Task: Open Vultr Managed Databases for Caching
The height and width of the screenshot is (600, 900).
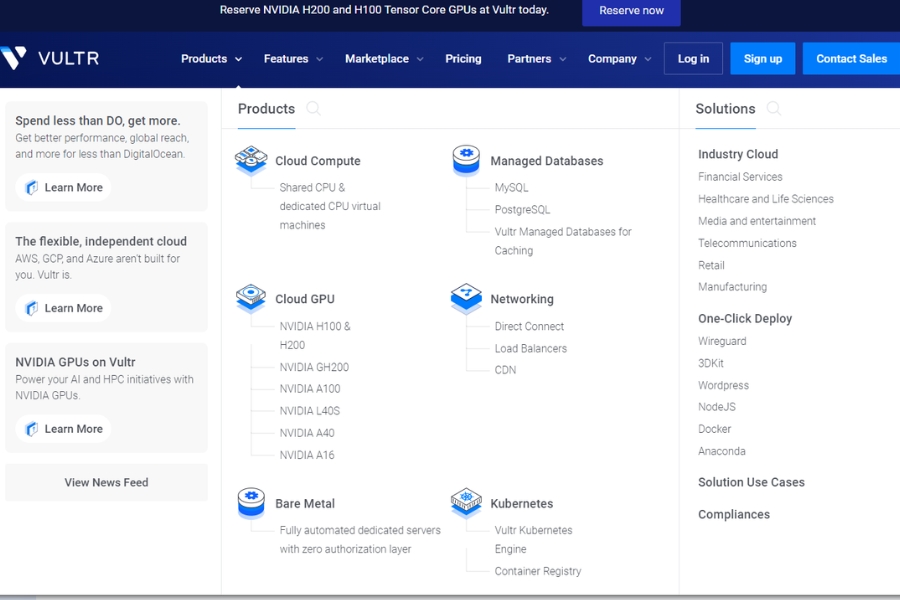Action: [562, 241]
